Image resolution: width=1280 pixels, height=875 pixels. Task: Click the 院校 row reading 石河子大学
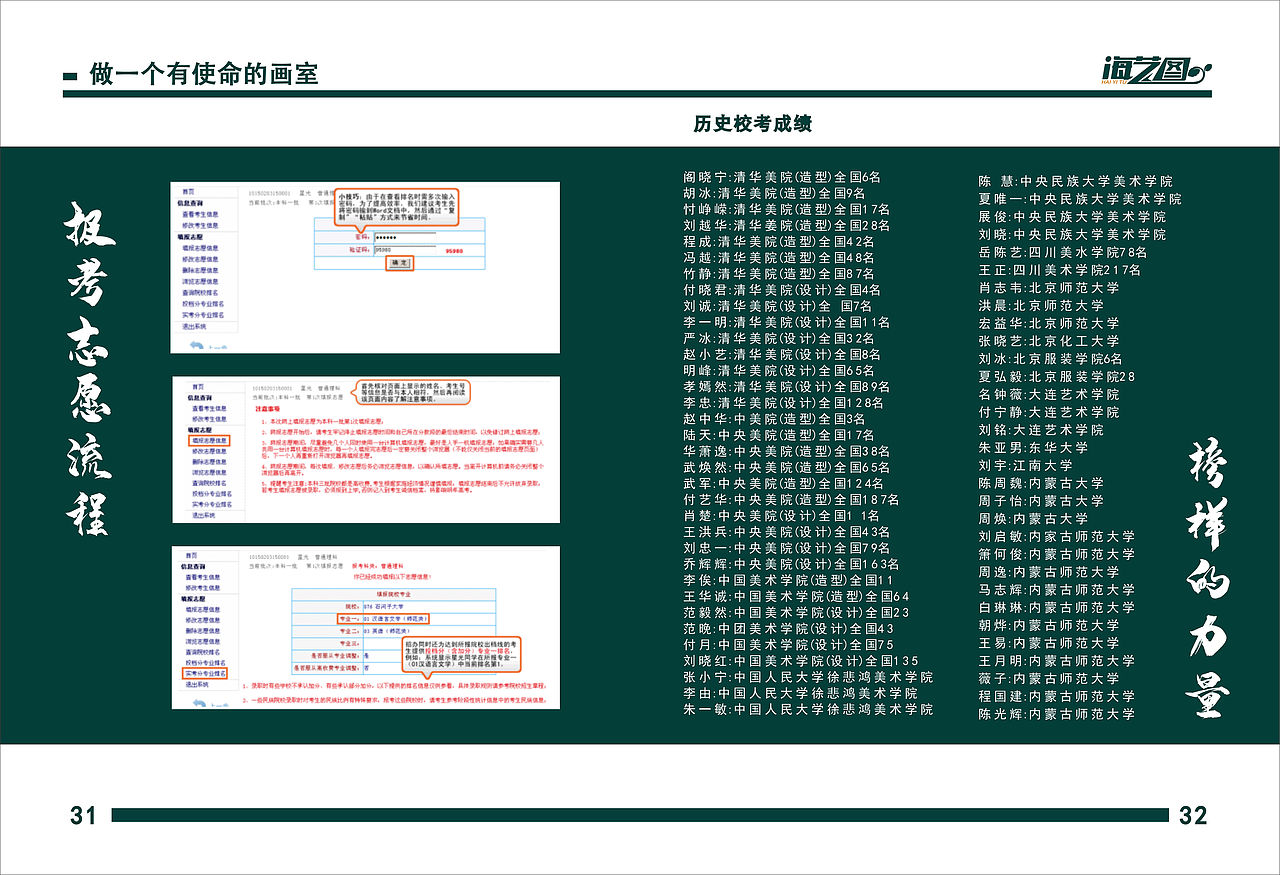click(395, 606)
